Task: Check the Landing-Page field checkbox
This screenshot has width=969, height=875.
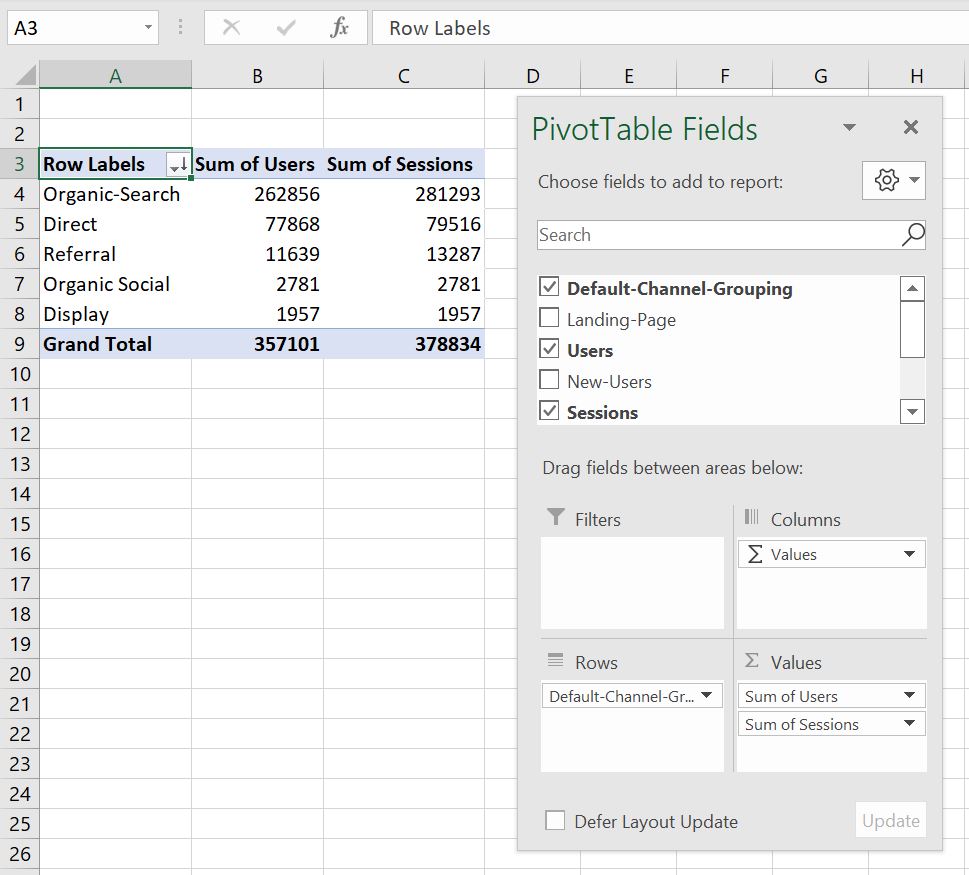Action: pyautogui.click(x=549, y=319)
